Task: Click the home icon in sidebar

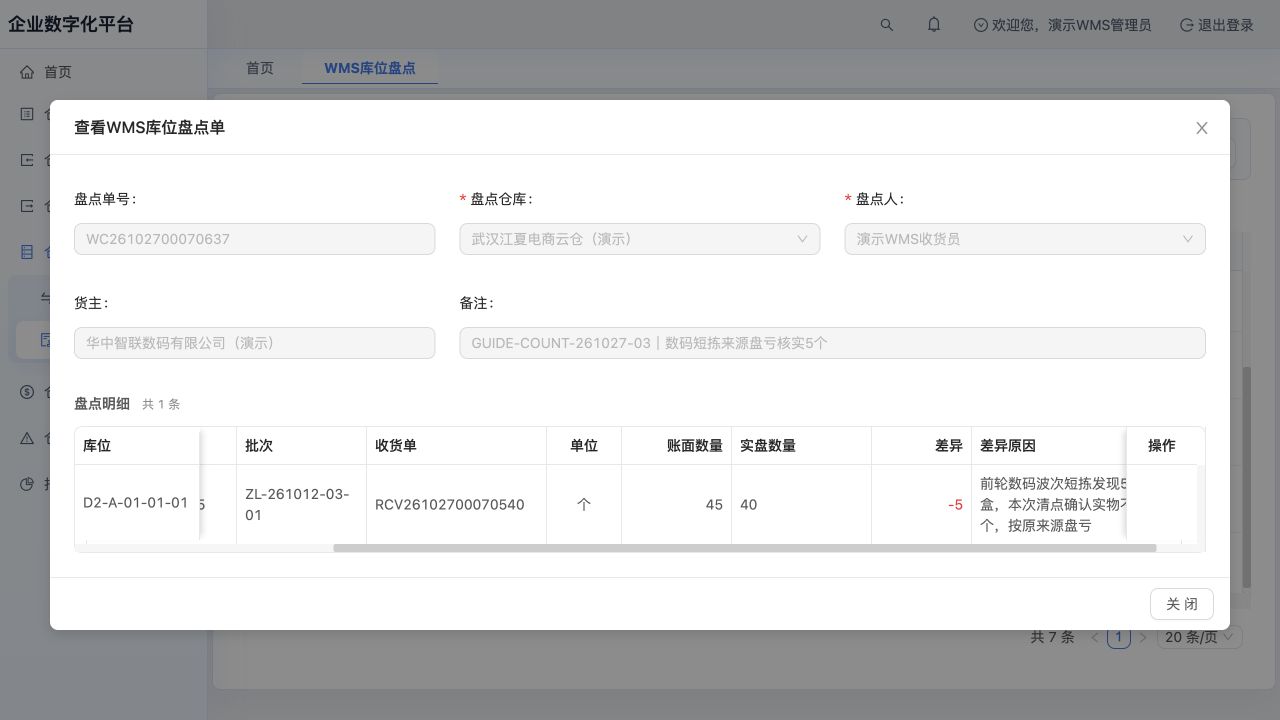Action: click(x=27, y=72)
